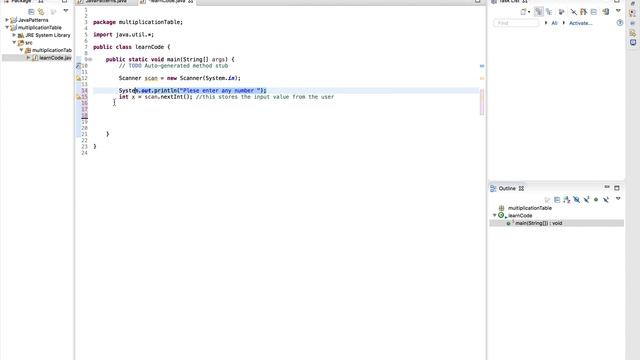Viewport: 640px width, 360px height.
Task: Click Collapse All in Outline toolbar
Action: 557,200
